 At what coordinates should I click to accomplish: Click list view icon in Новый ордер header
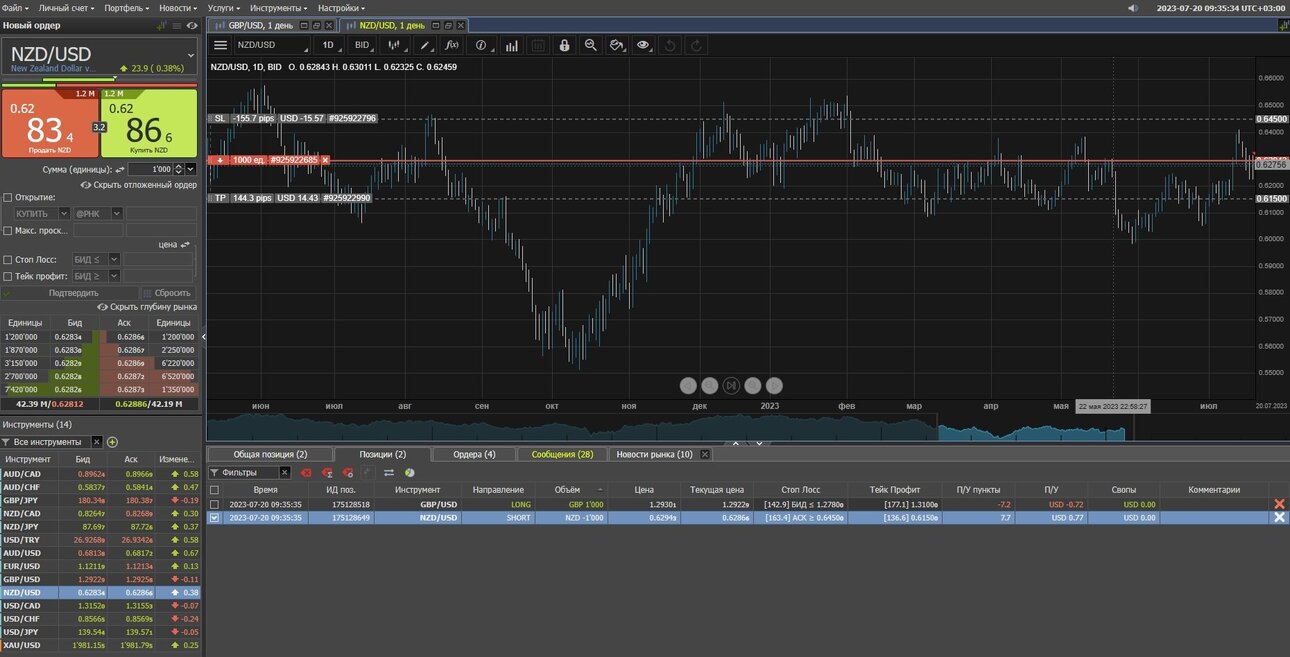pyautogui.click(x=176, y=24)
